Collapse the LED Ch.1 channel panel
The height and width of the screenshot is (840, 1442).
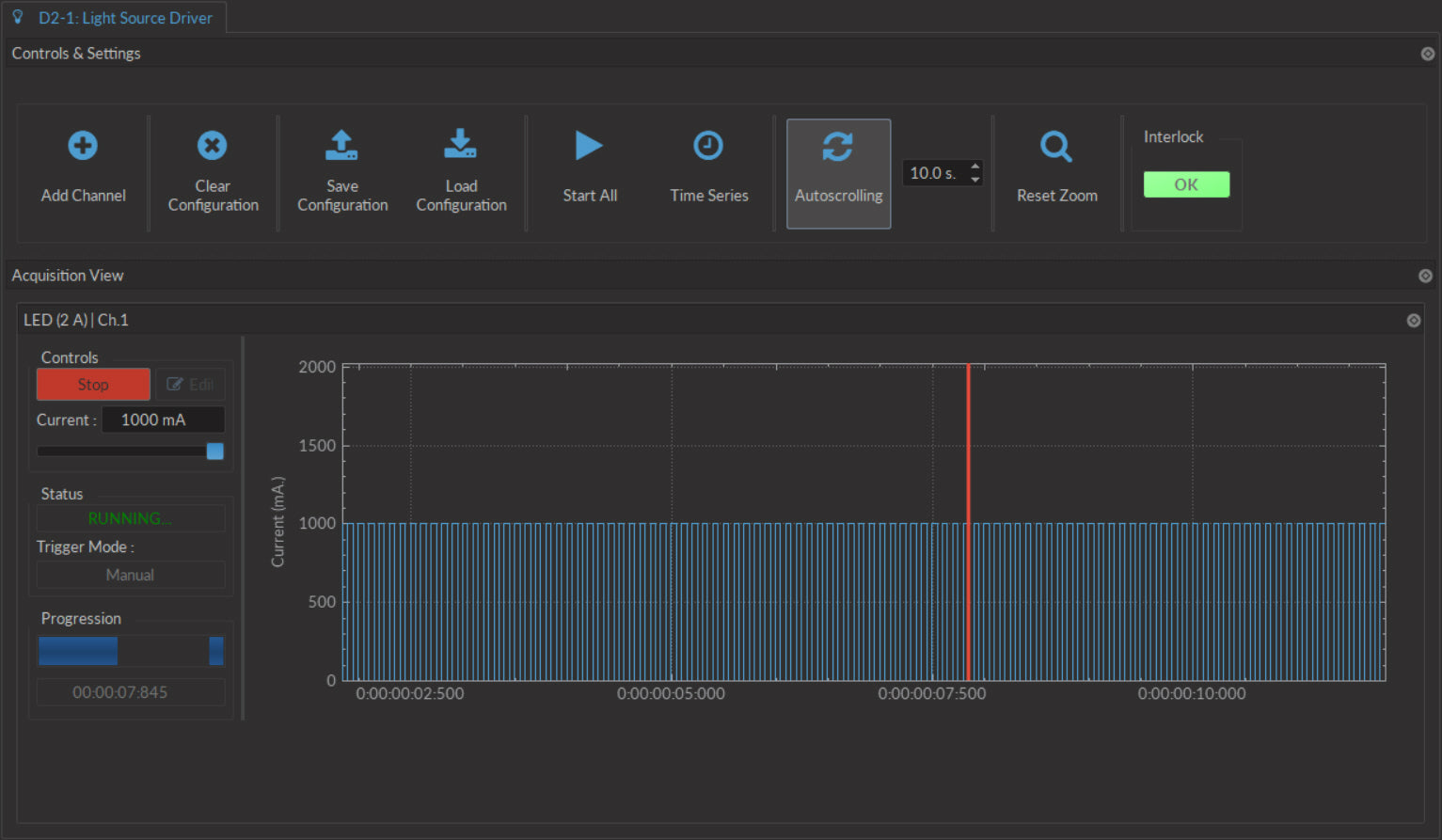(x=1413, y=321)
